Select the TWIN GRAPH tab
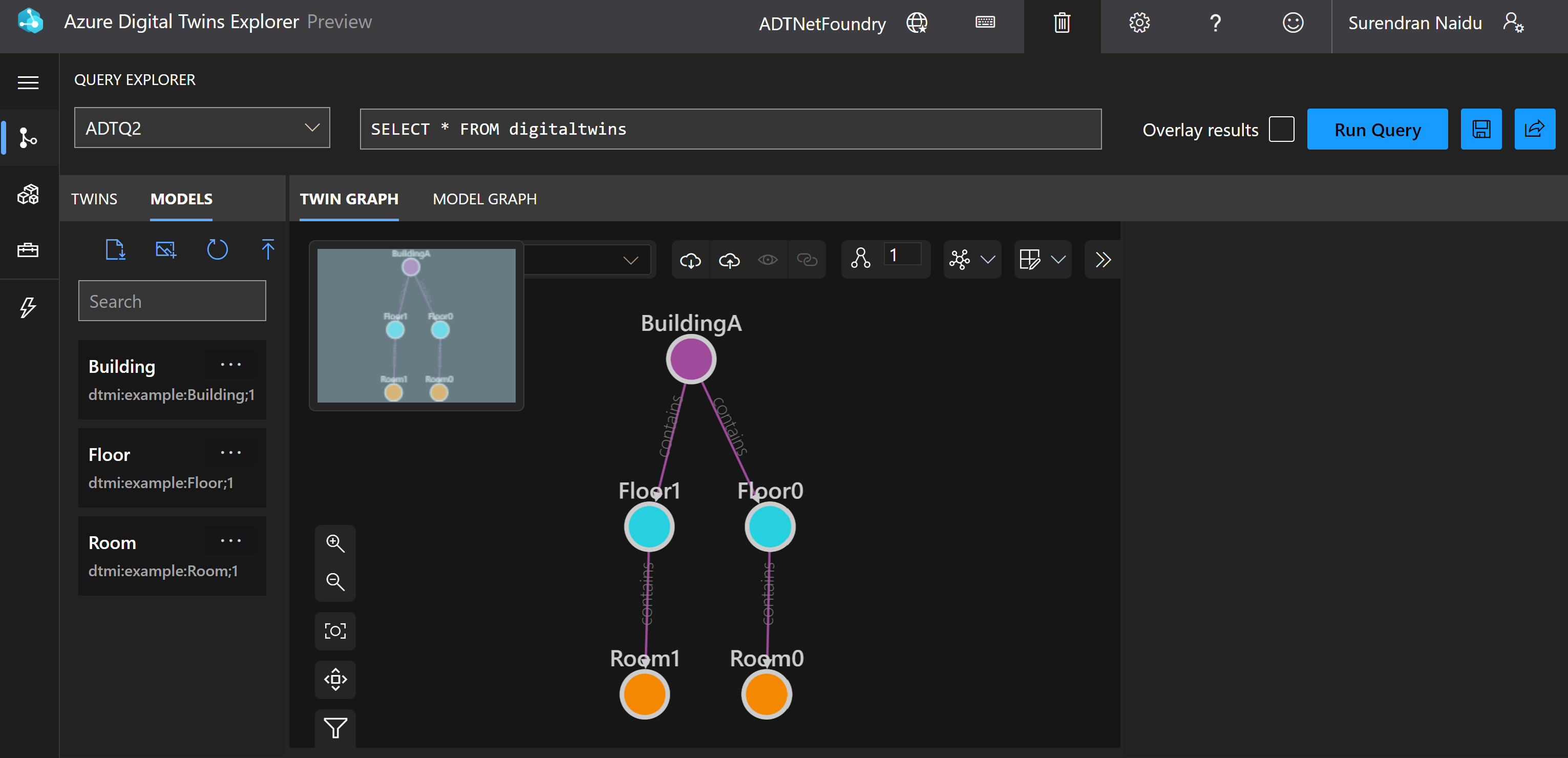Image resolution: width=1568 pixels, height=758 pixels. [x=349, y=199]
